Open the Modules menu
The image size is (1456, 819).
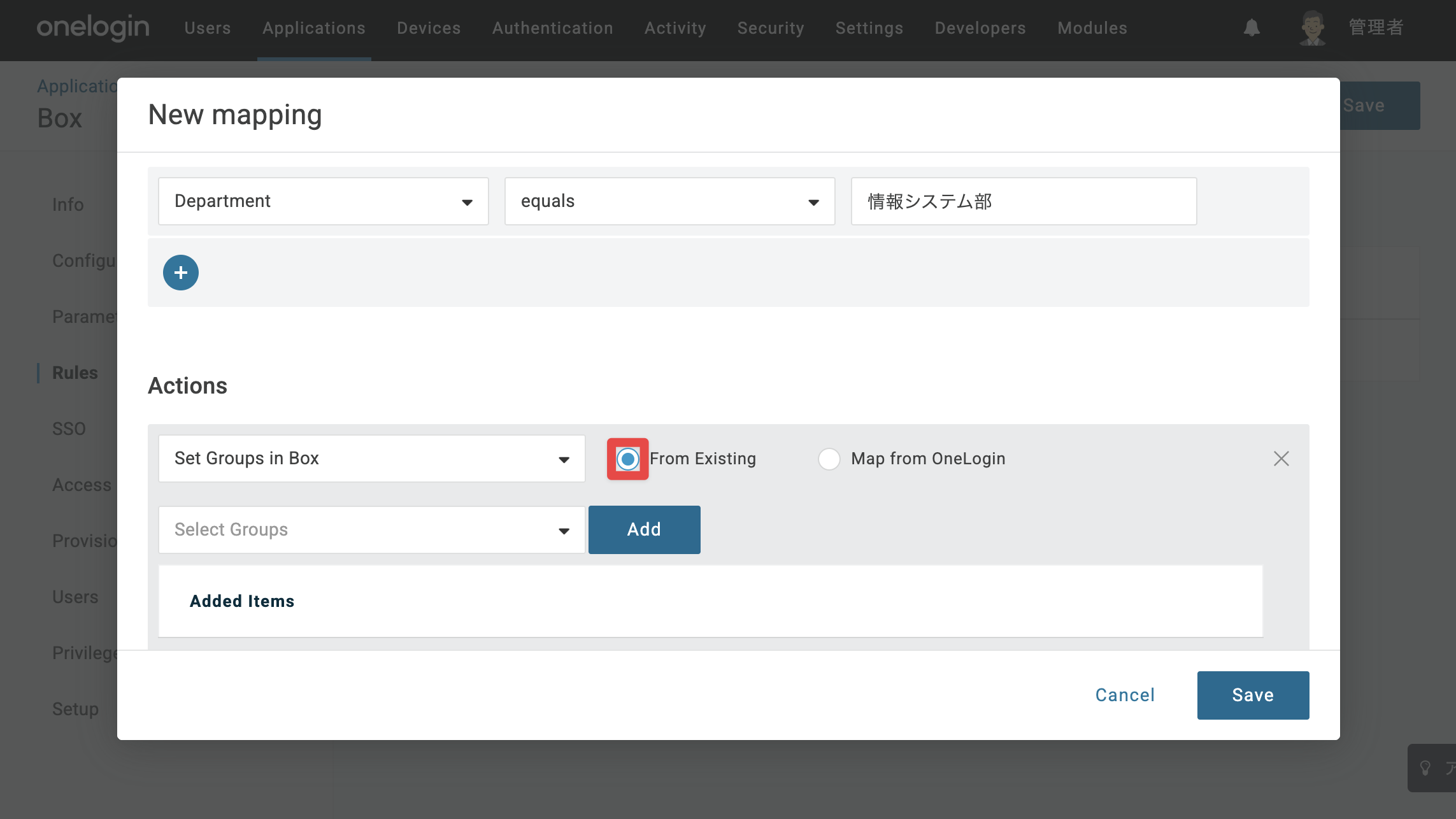pos(1092,28)
